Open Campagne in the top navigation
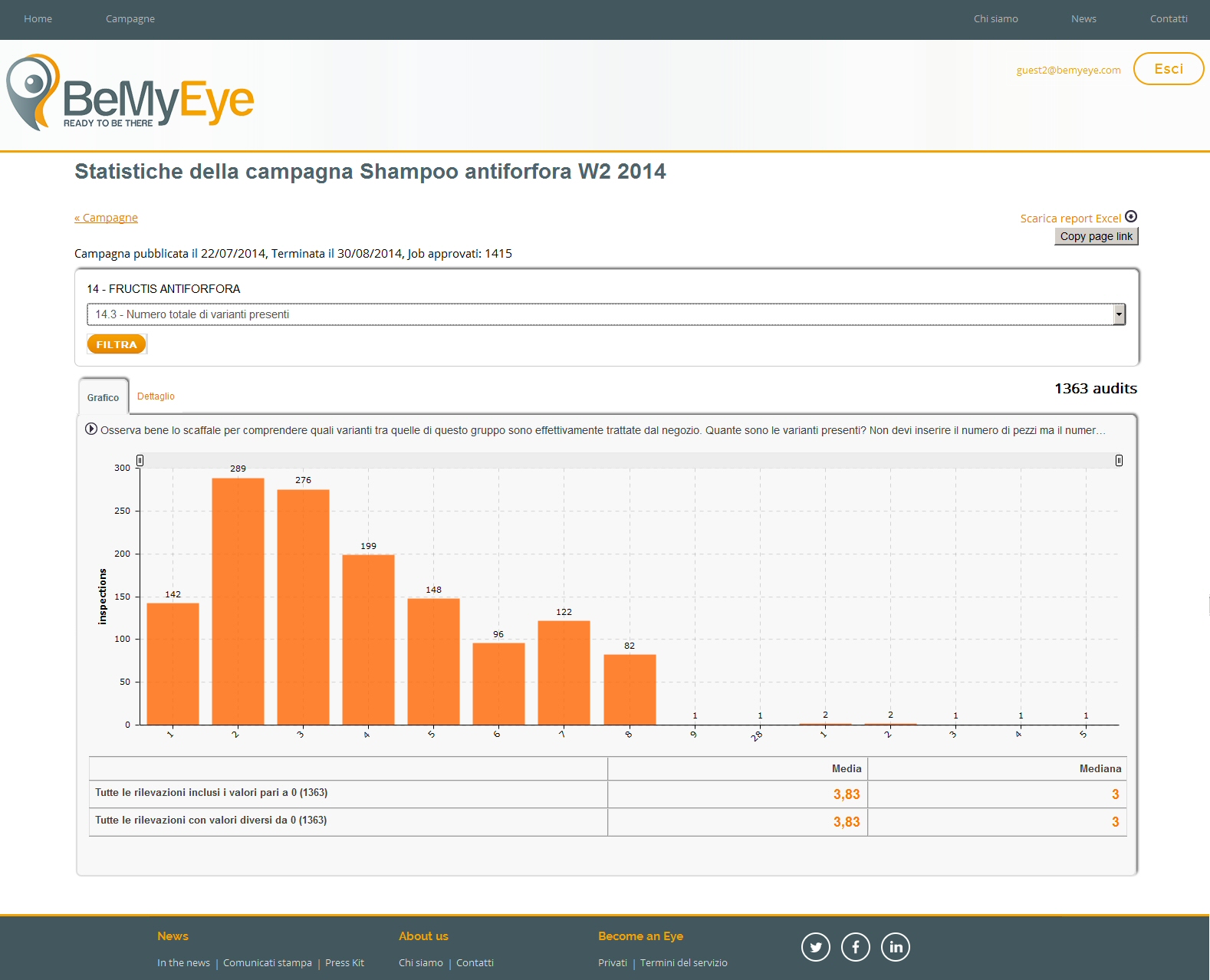 tap(130, 19)
